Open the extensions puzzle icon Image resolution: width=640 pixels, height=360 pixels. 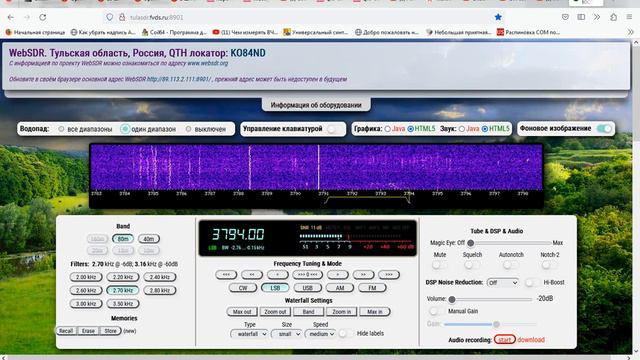[x=613, y=17]
